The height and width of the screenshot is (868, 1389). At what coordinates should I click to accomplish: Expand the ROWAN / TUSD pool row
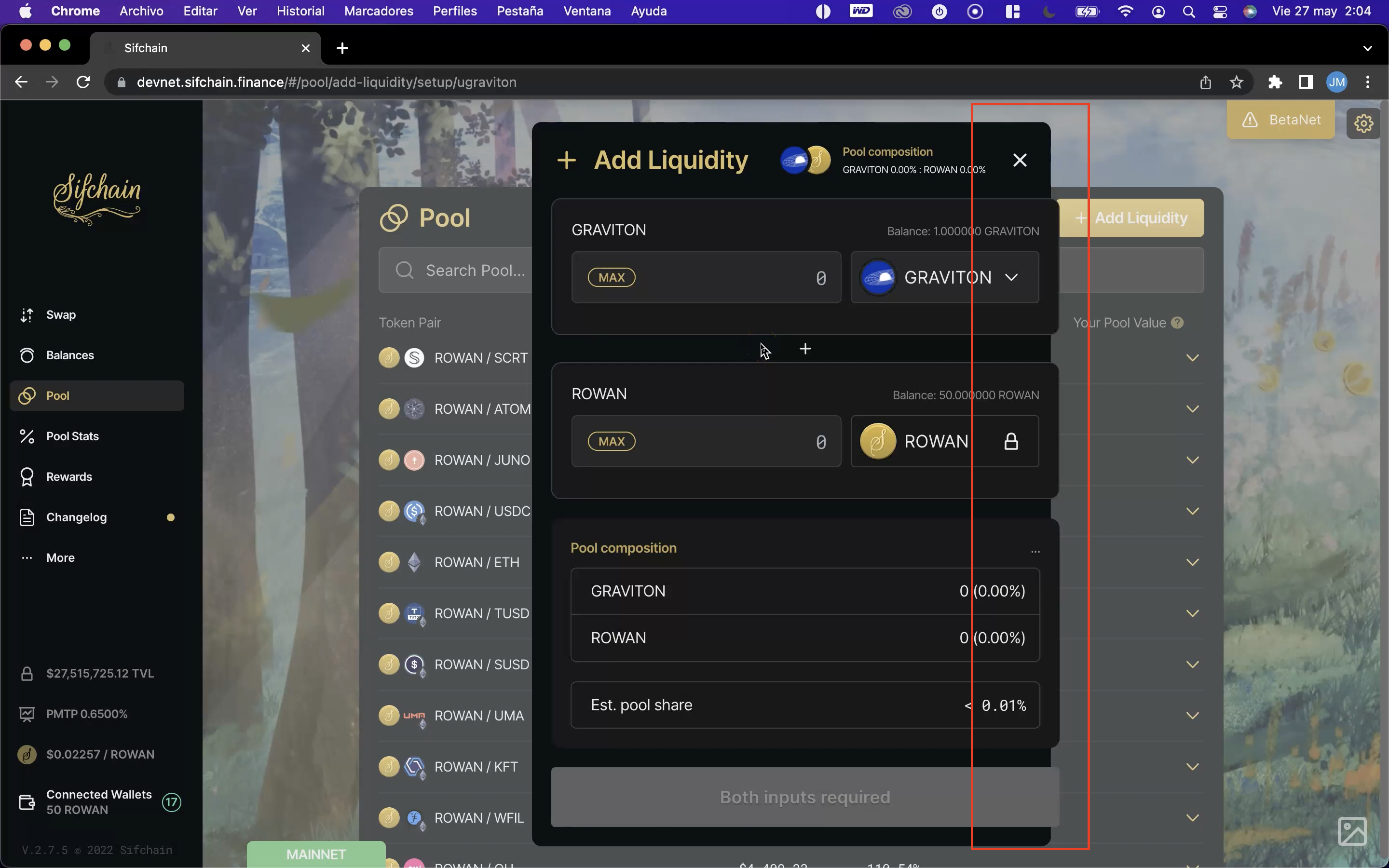tap(1192, 614)
